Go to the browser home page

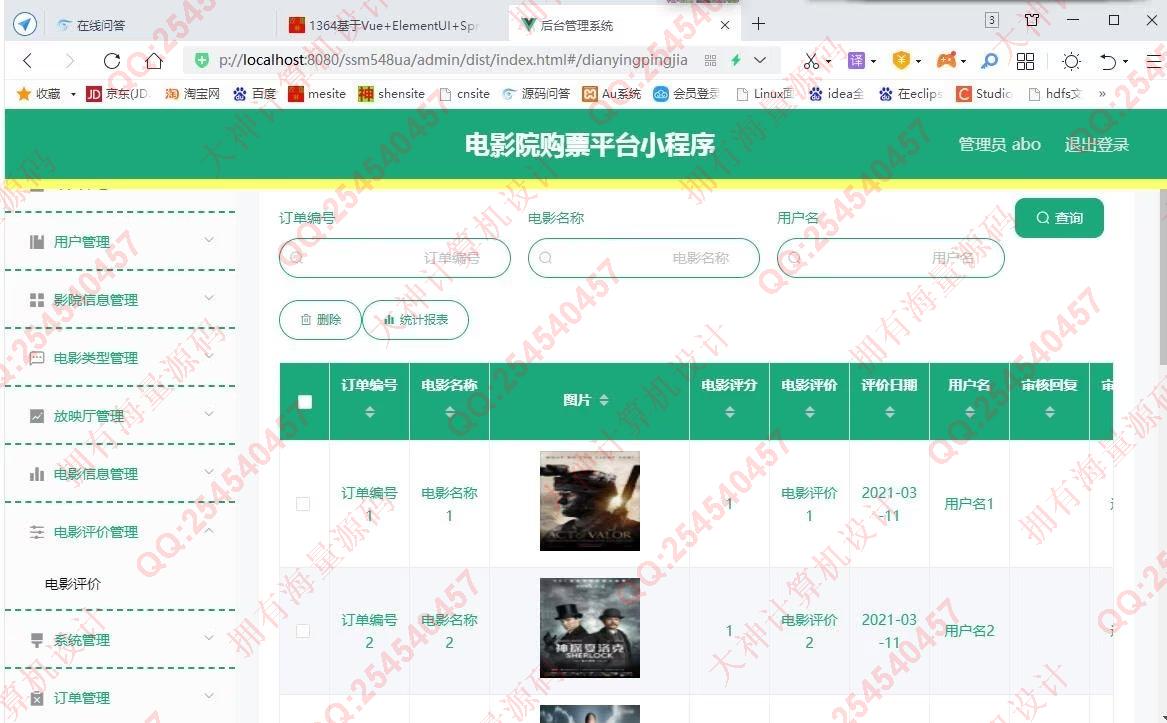(x=154, y=60)
